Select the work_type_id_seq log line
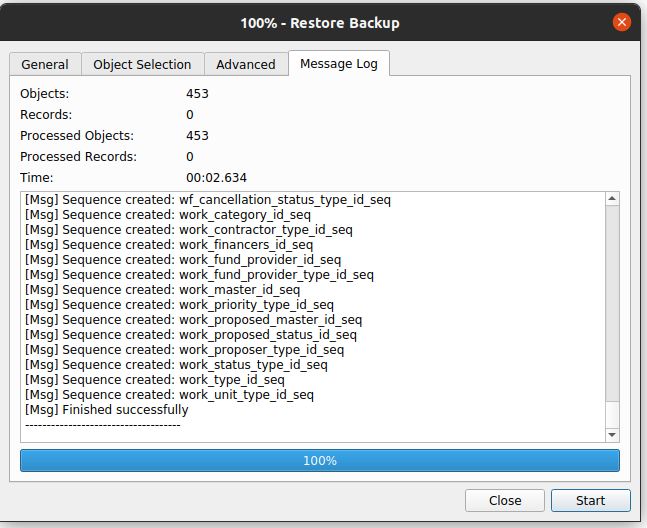 pyautogui.click(x=154, y=380)
